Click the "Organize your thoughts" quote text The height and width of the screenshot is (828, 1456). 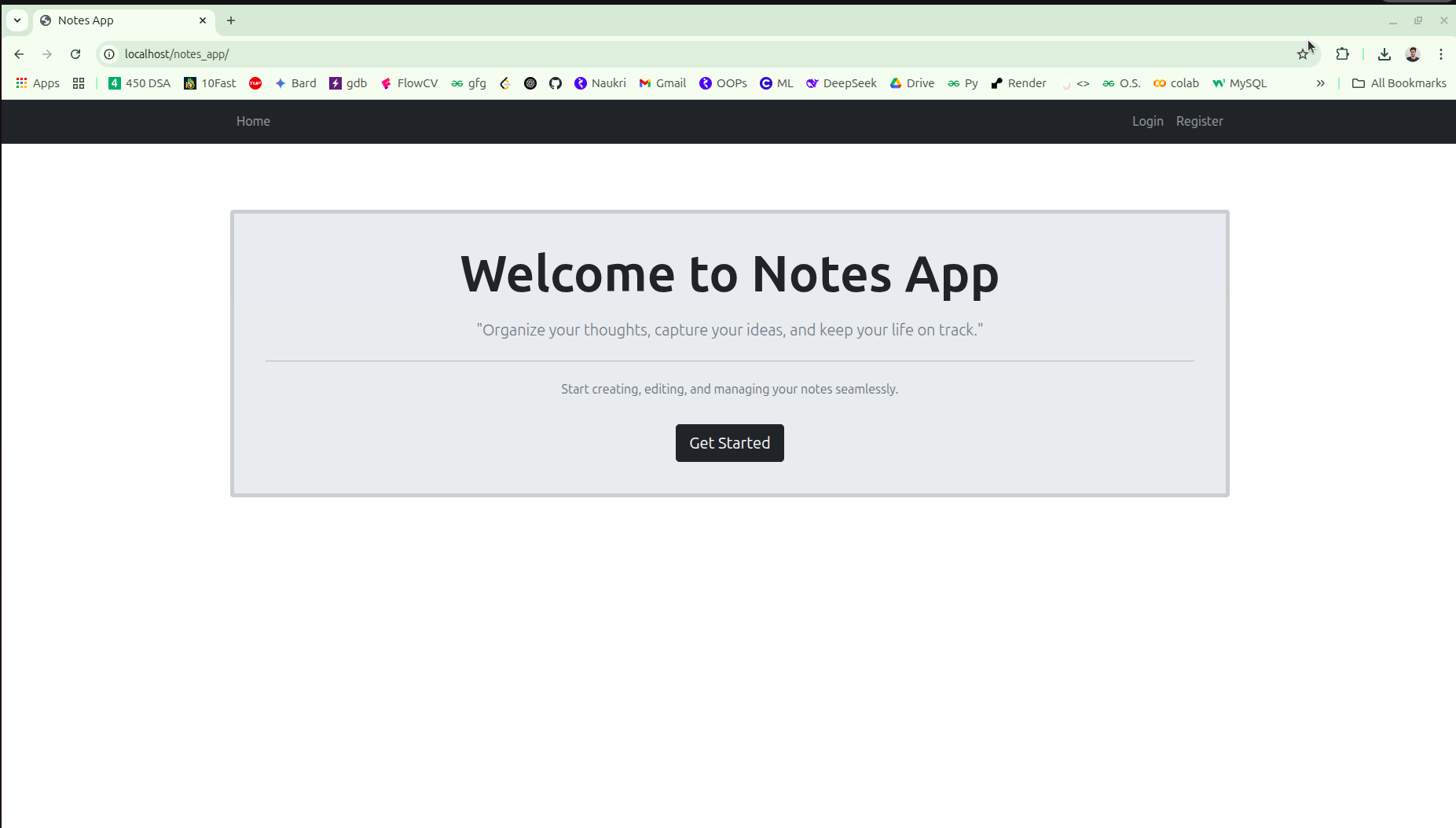730,330
